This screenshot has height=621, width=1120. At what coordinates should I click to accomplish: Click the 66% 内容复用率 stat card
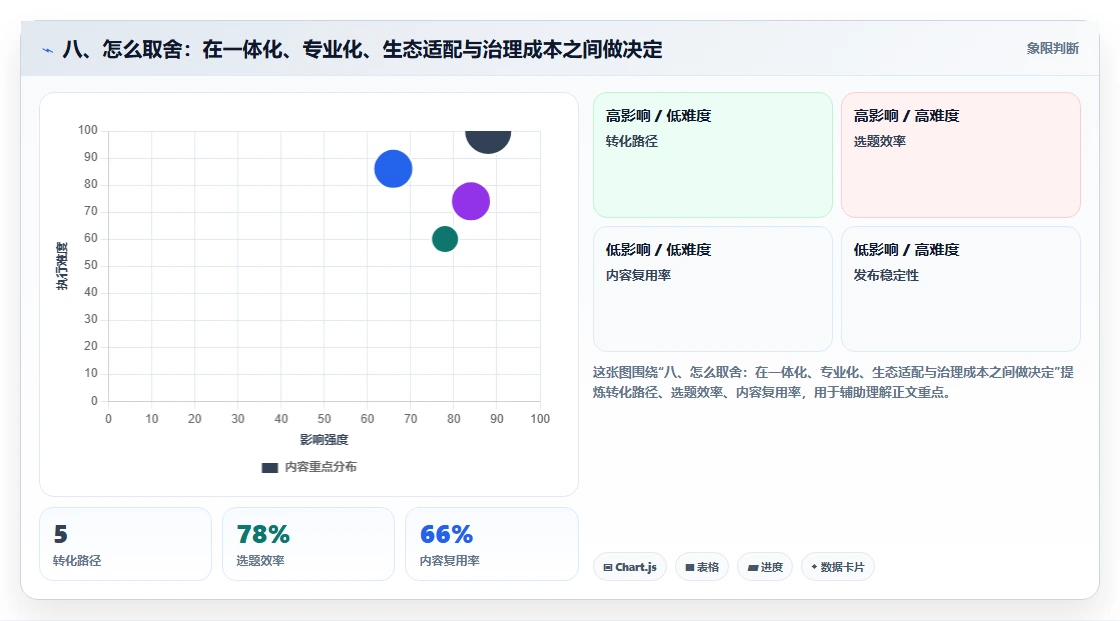[491, 545]
